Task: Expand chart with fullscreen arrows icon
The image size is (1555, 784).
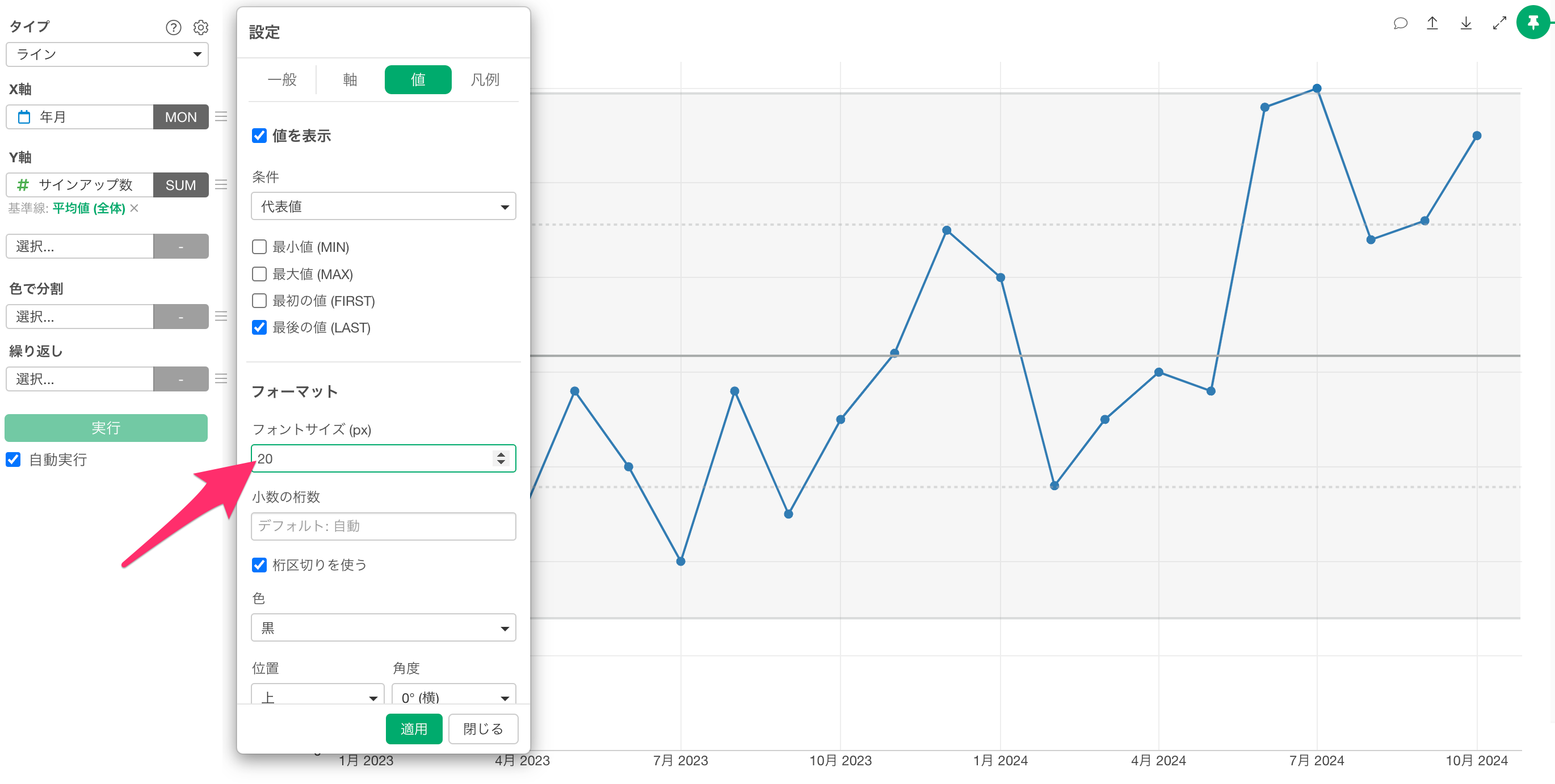Action: [x=1499, y=23]
